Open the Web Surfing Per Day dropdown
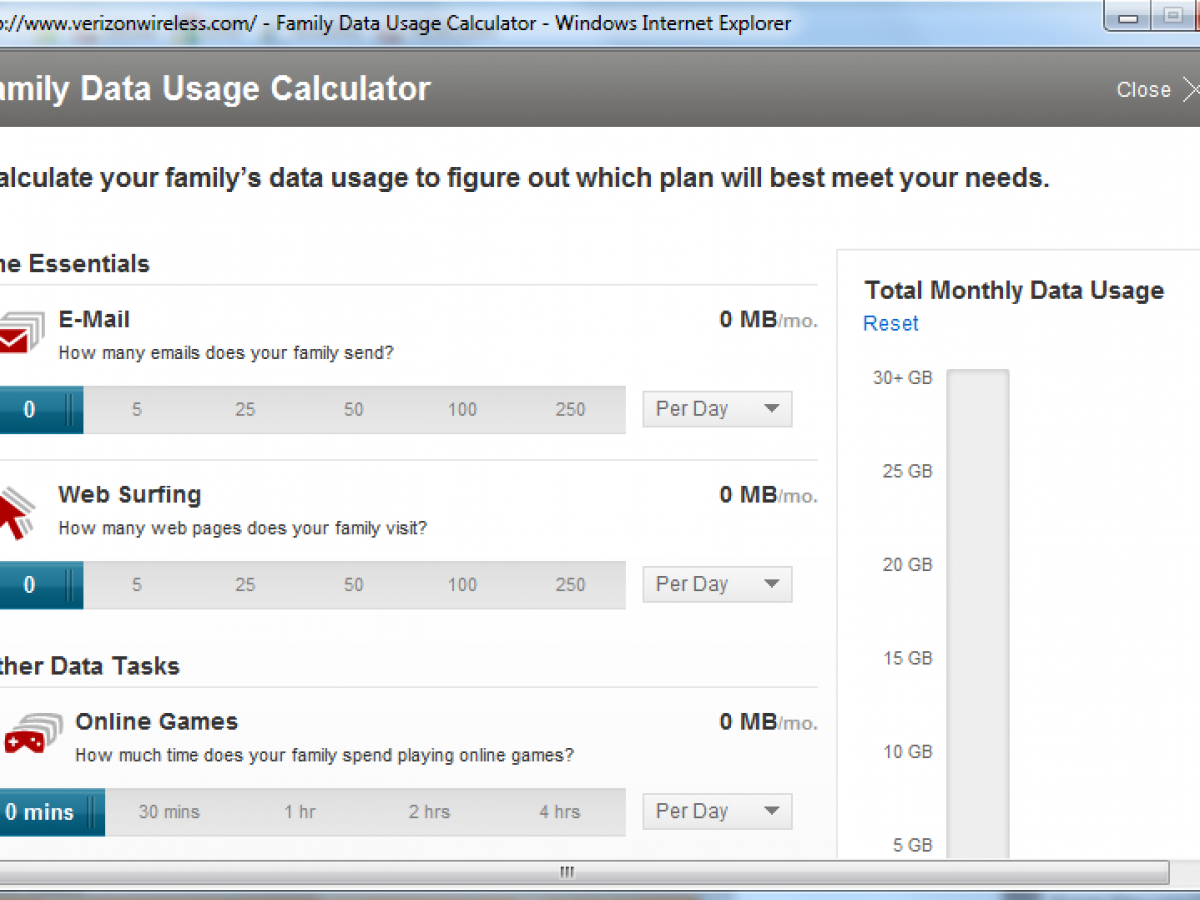The image size is (1200, 900). [x=717, y=585]
